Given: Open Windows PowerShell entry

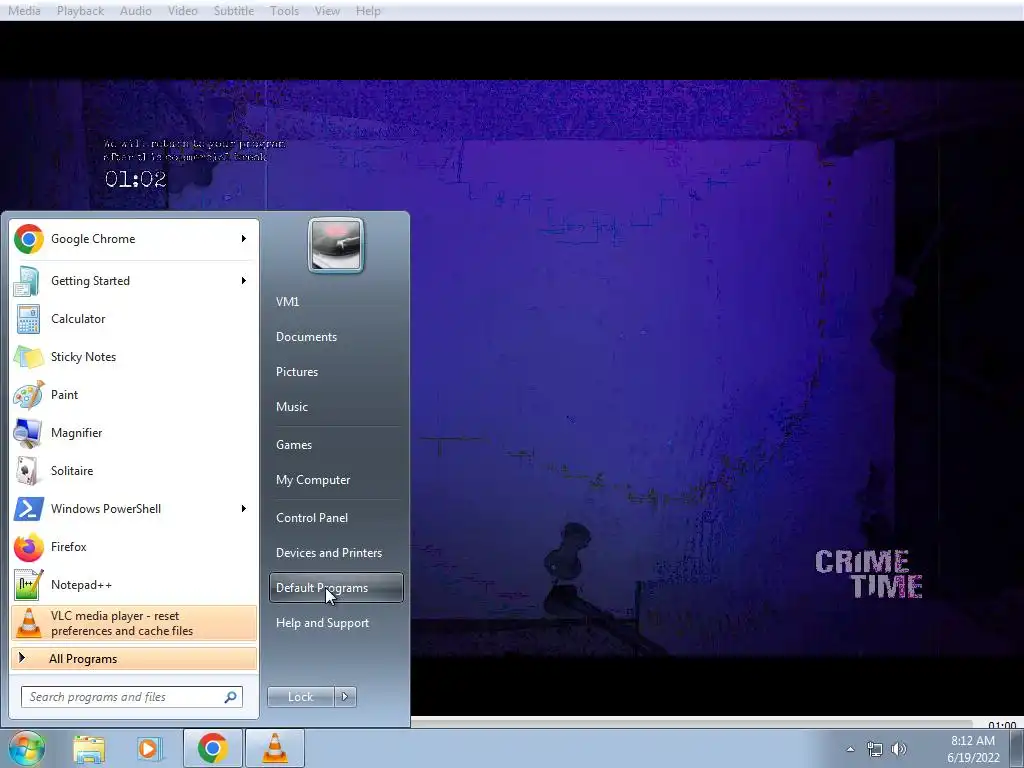Looking at the screenshot, I should tap(134, 509).
